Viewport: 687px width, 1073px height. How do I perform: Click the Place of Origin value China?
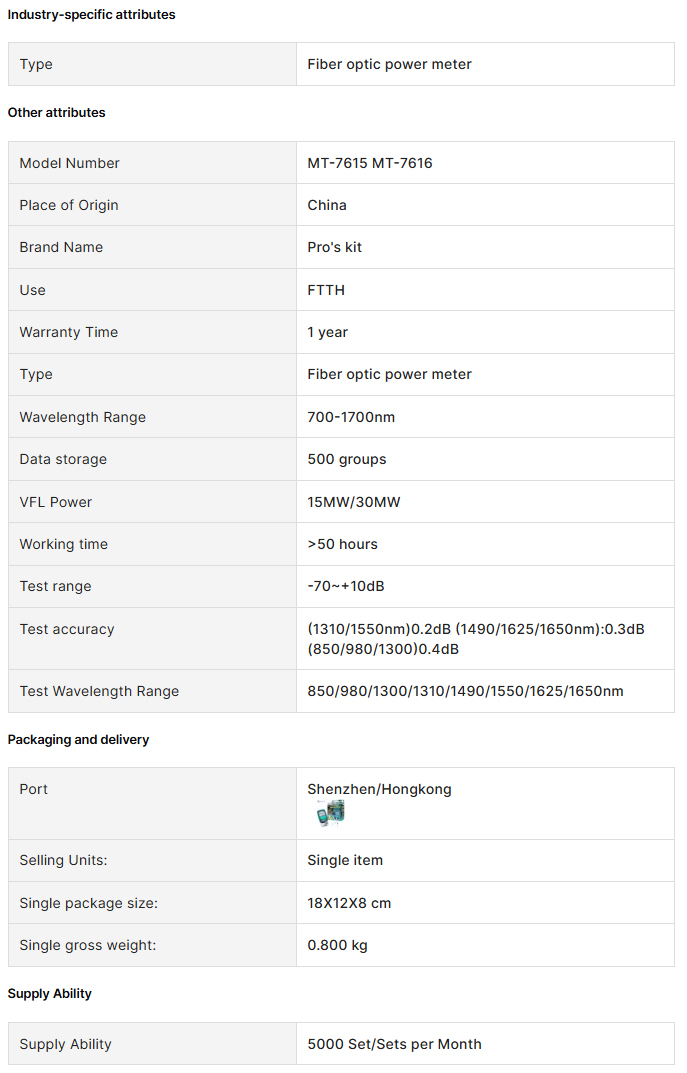[327, 205]
